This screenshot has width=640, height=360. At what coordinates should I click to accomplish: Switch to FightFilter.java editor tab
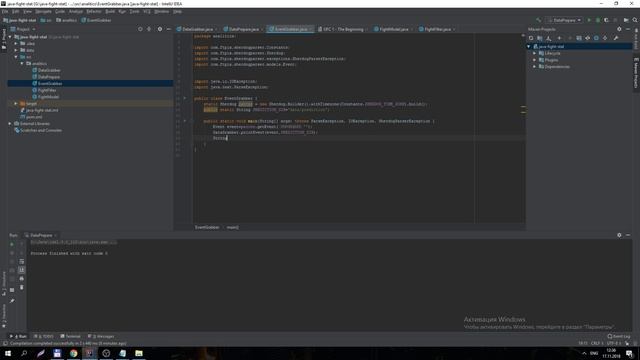(438, 29)
